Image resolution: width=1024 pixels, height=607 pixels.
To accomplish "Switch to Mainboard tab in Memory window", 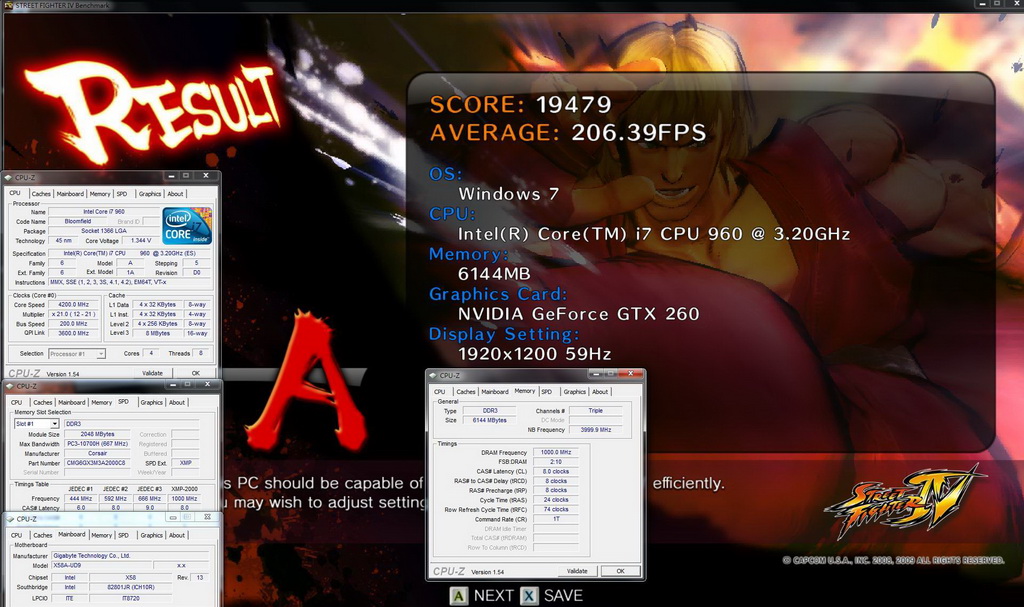I will pyautogui.click(x=494, y=392).
